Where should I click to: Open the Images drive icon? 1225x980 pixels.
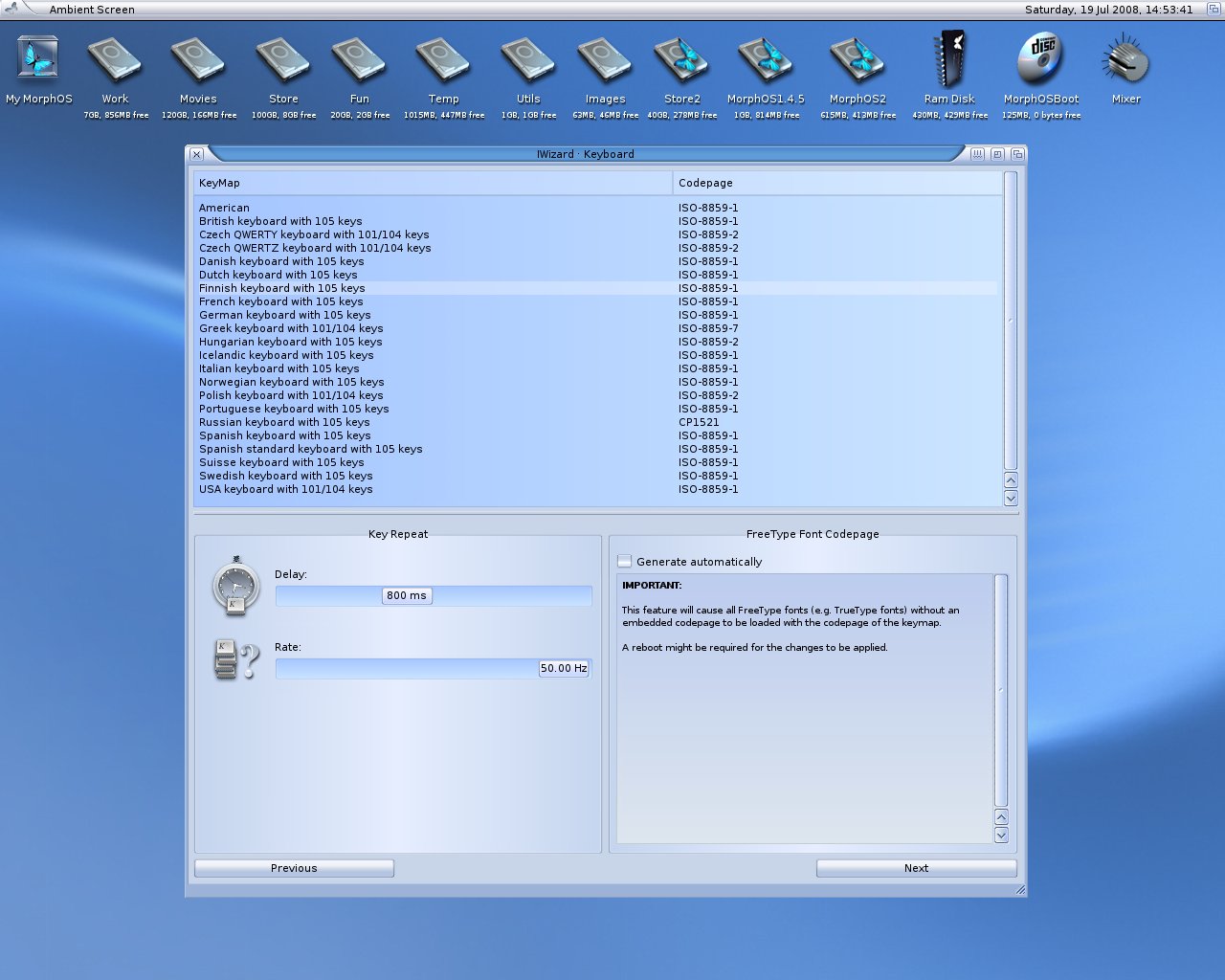[605, 59]
